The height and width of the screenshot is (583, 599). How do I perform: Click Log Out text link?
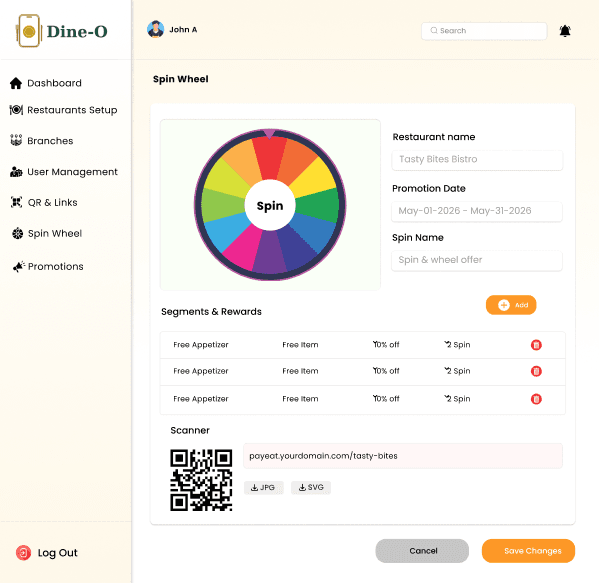click(58, 553)
